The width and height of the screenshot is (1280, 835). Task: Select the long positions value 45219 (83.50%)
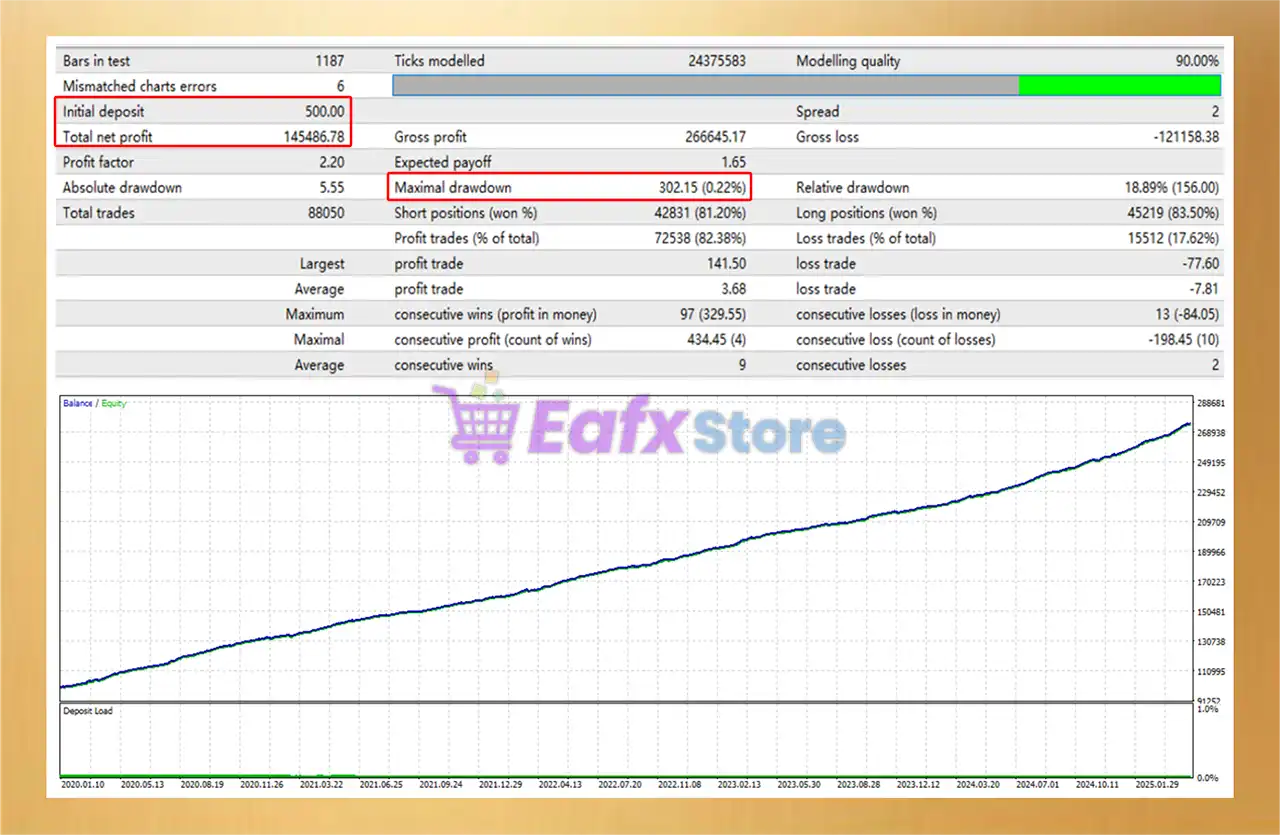point(1171,213)
